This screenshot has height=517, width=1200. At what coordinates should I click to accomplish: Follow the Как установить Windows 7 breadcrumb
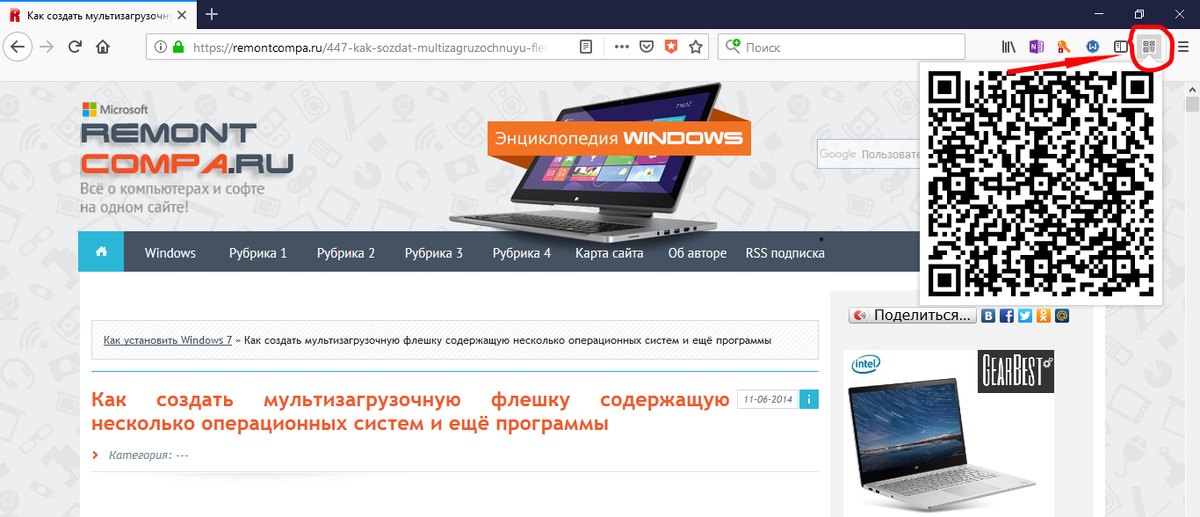[168, 341]
